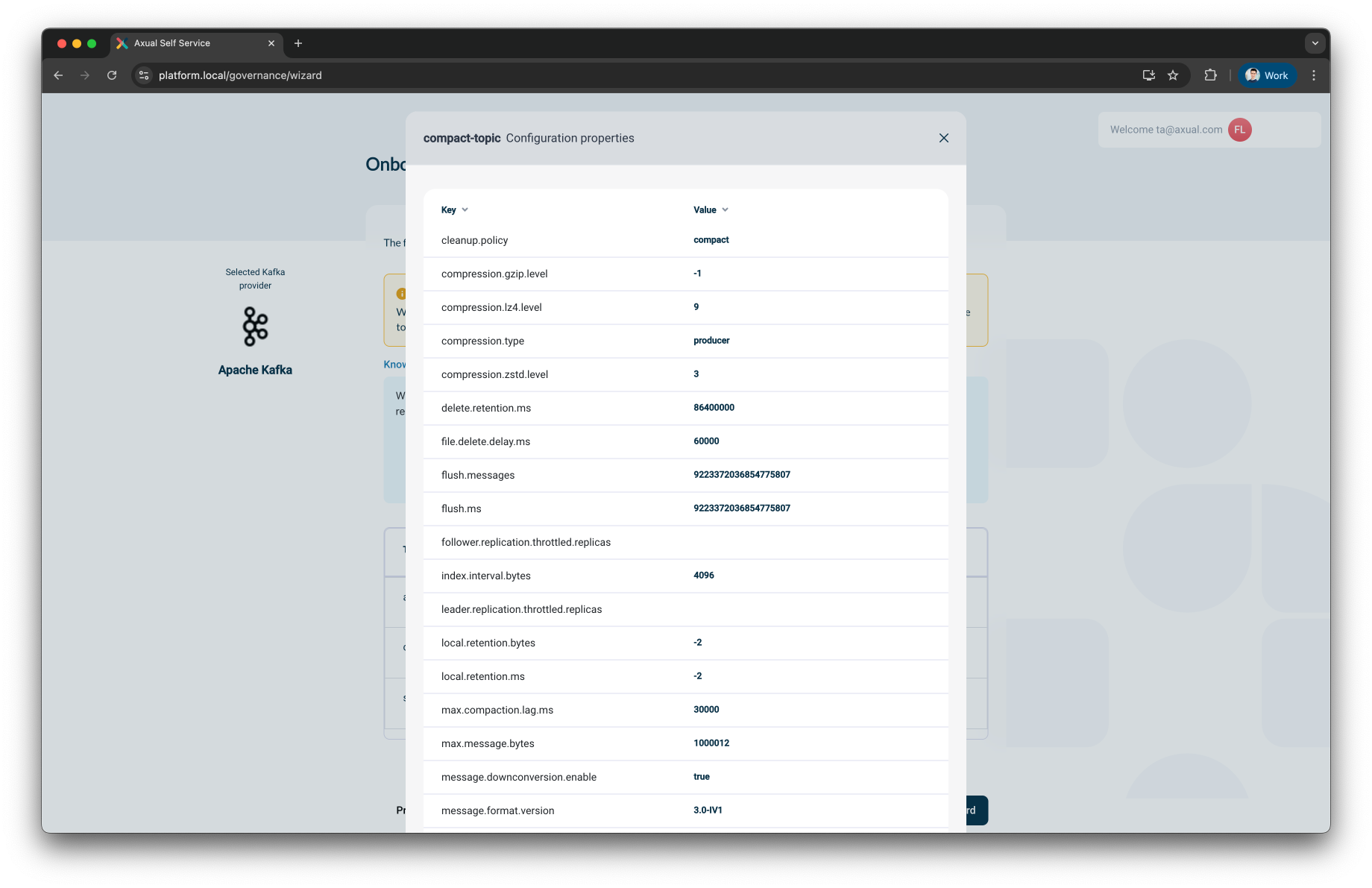Click the forward navigation arrow
The image size is (1372, 888).
[85, 75]
